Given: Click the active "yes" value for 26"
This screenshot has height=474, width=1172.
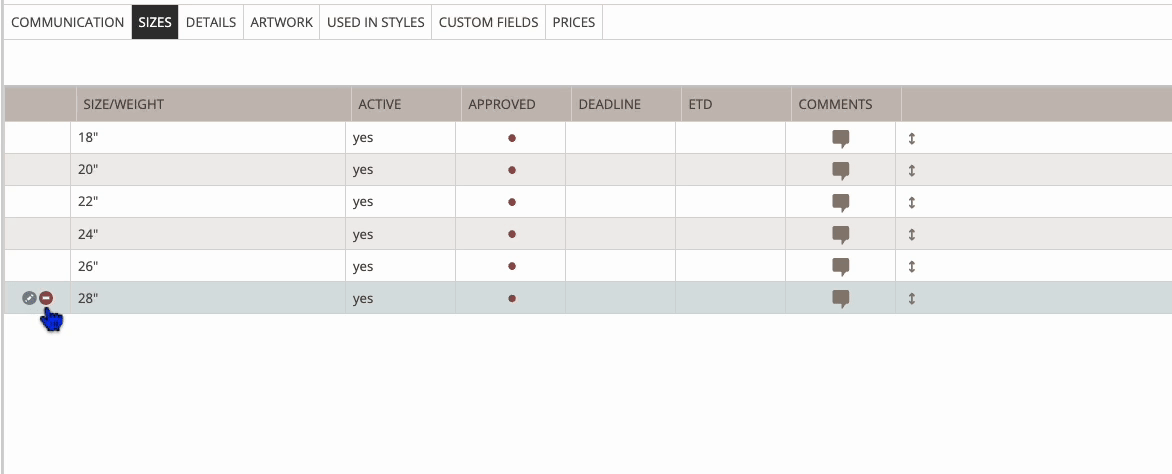Looking at the screenshot, I should 363,267.
